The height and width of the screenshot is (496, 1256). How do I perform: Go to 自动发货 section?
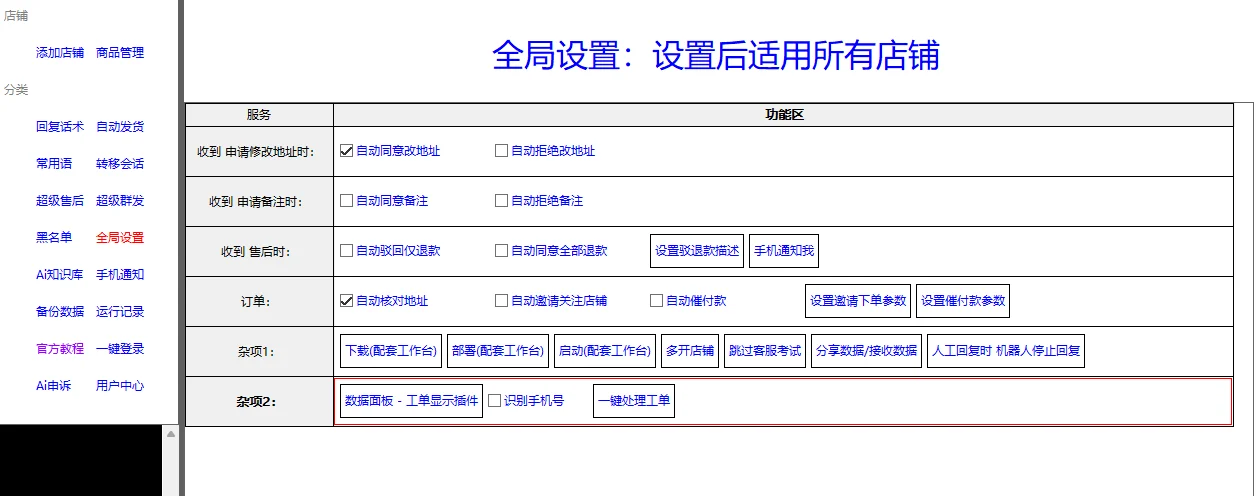pos(120,127)
